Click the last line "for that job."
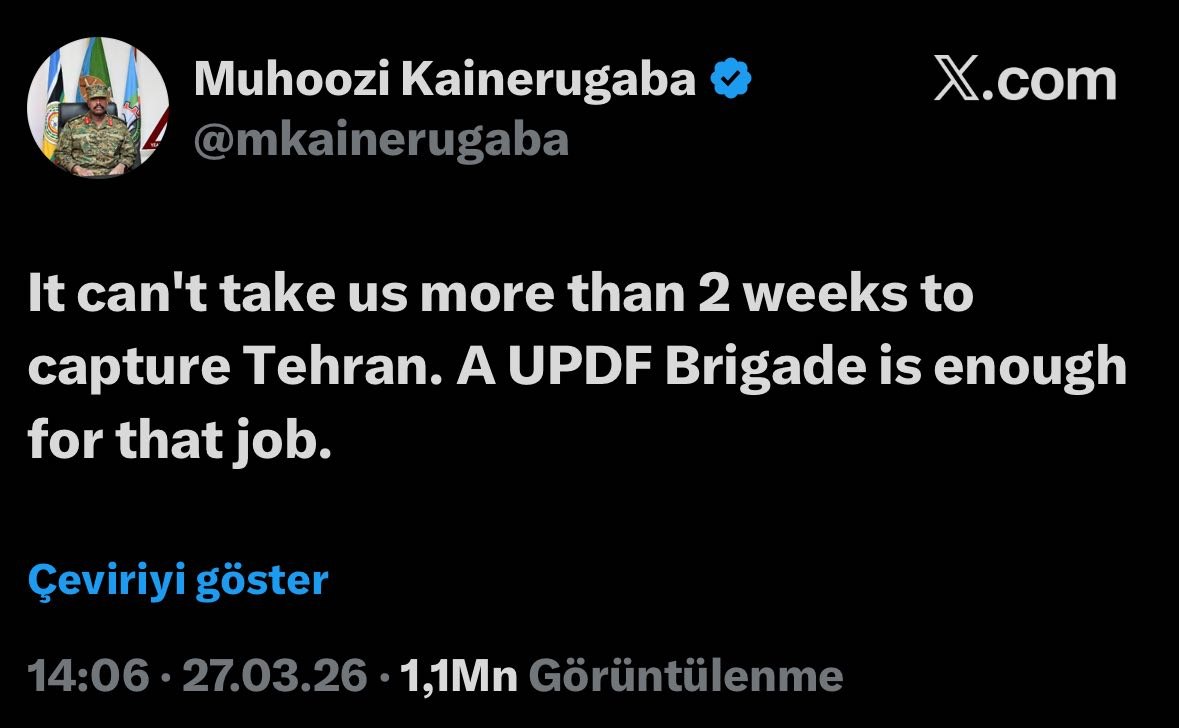1179x728 pixels. (x=178, y=440)
